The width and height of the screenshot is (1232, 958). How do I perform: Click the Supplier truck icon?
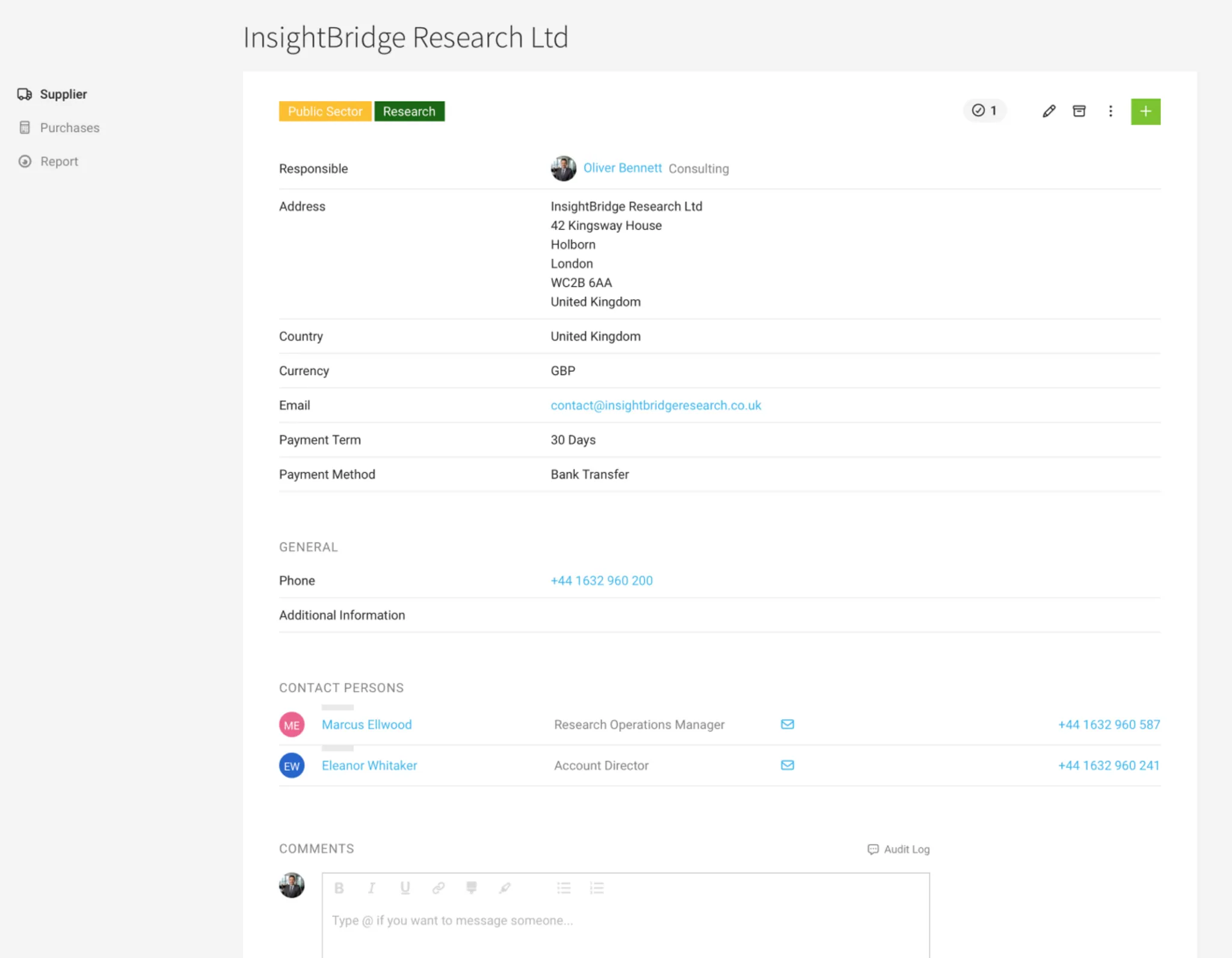(25, 94)
